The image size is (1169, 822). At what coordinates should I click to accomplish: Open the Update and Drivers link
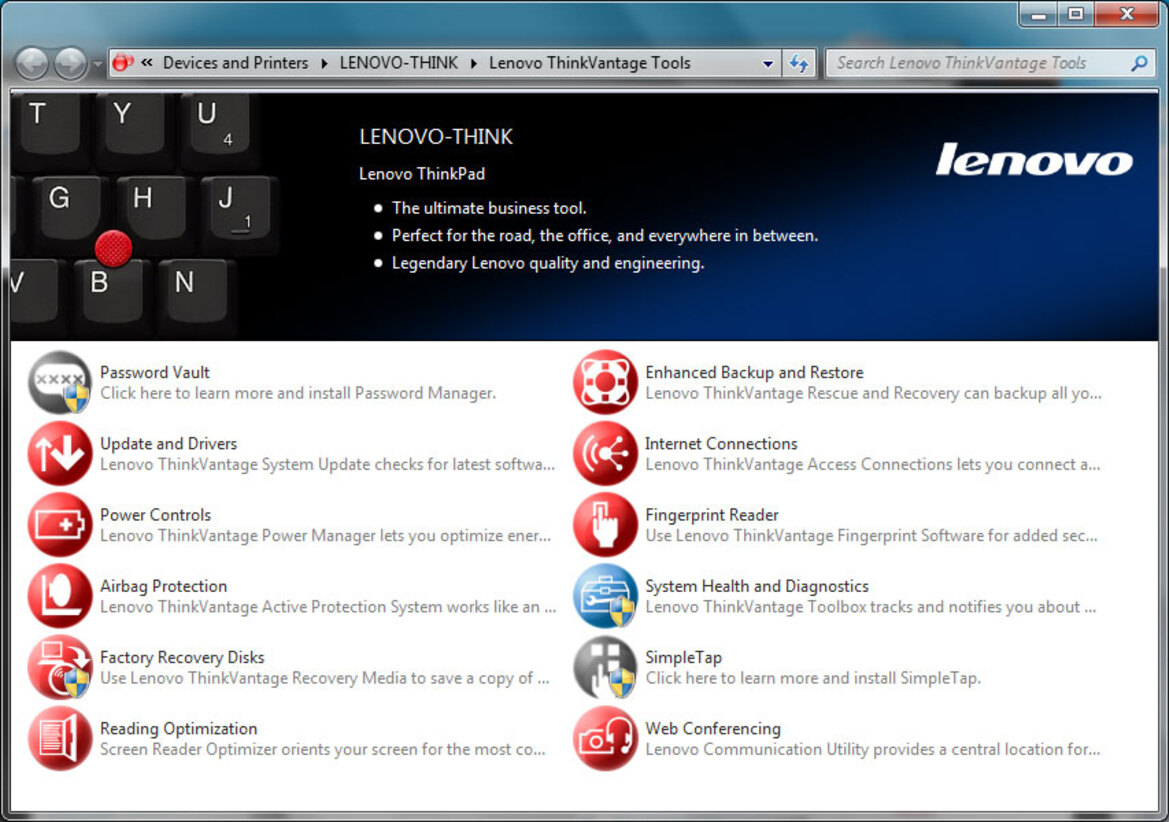click(168, 443)
